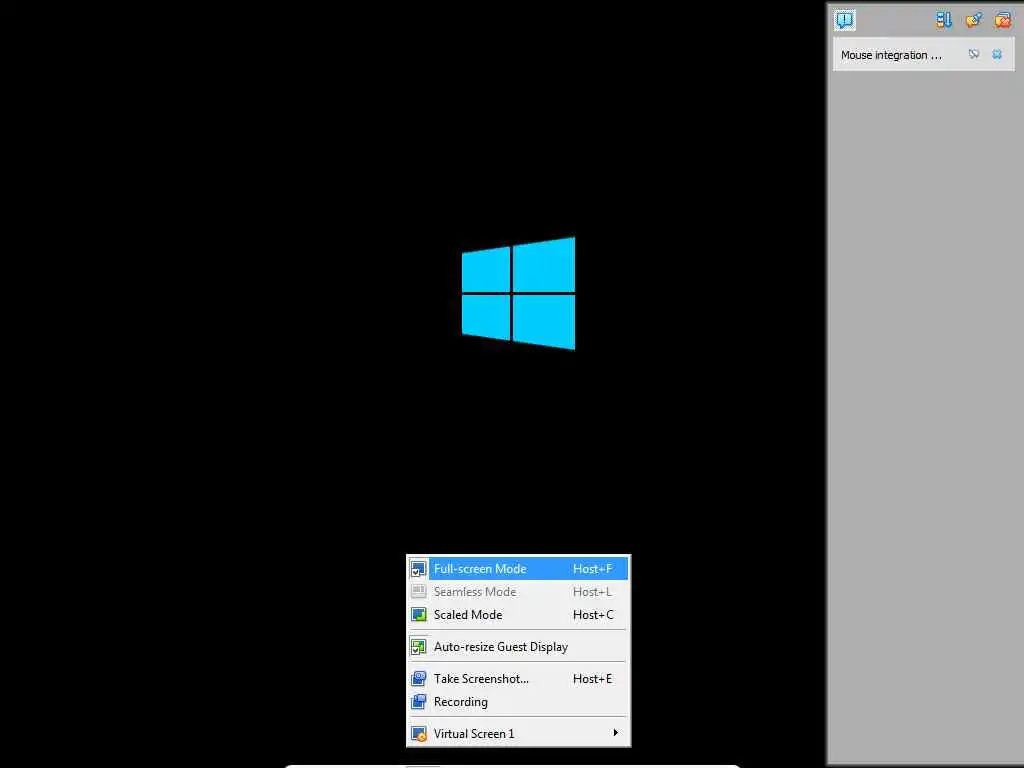Click the notification sort order icon

click(x=944, y=20)
